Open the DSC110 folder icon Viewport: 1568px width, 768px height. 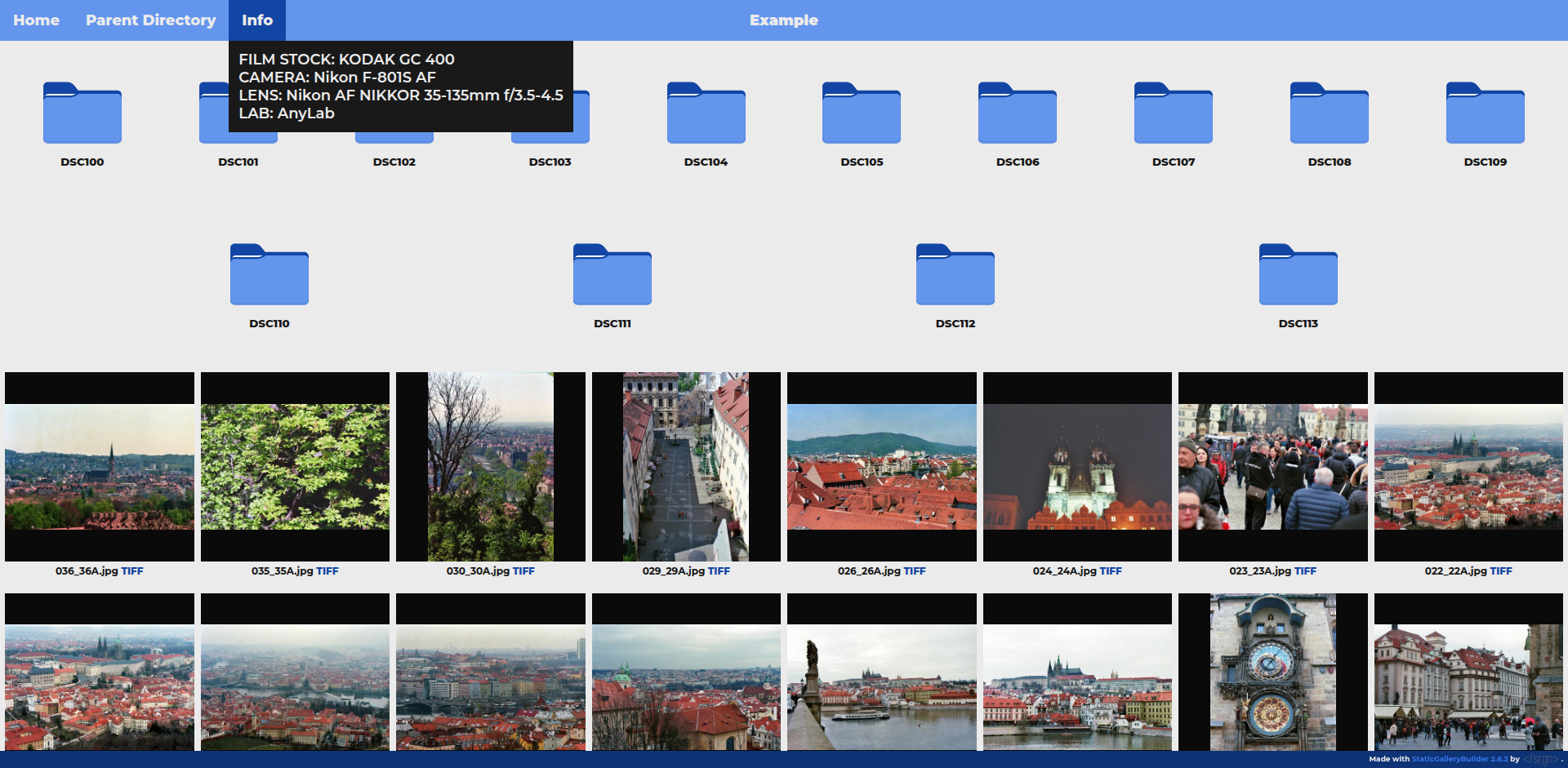(269, 275)
